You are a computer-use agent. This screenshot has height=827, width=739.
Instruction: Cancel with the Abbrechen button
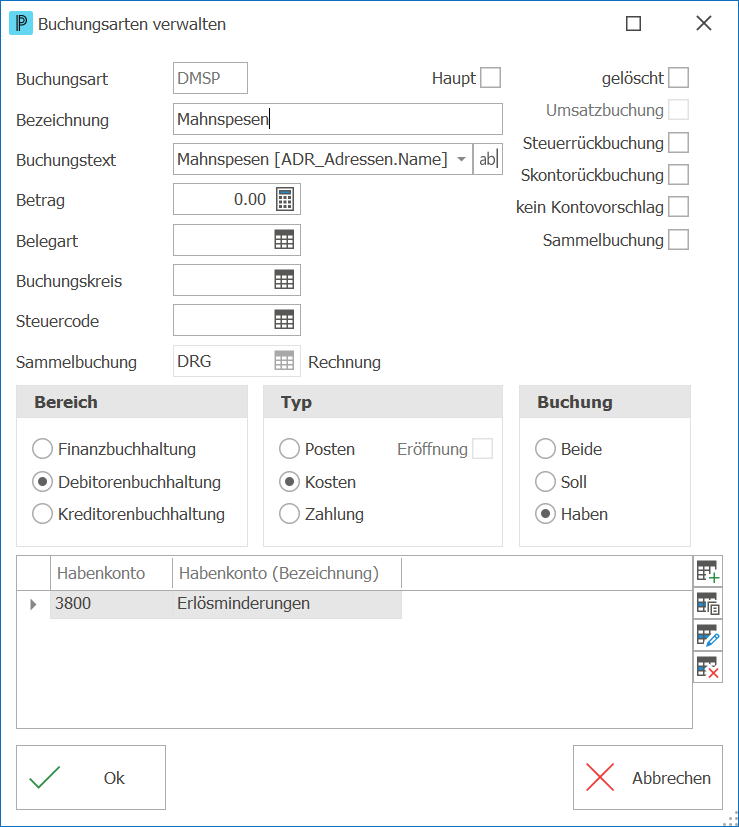click(x=648, y=777)
